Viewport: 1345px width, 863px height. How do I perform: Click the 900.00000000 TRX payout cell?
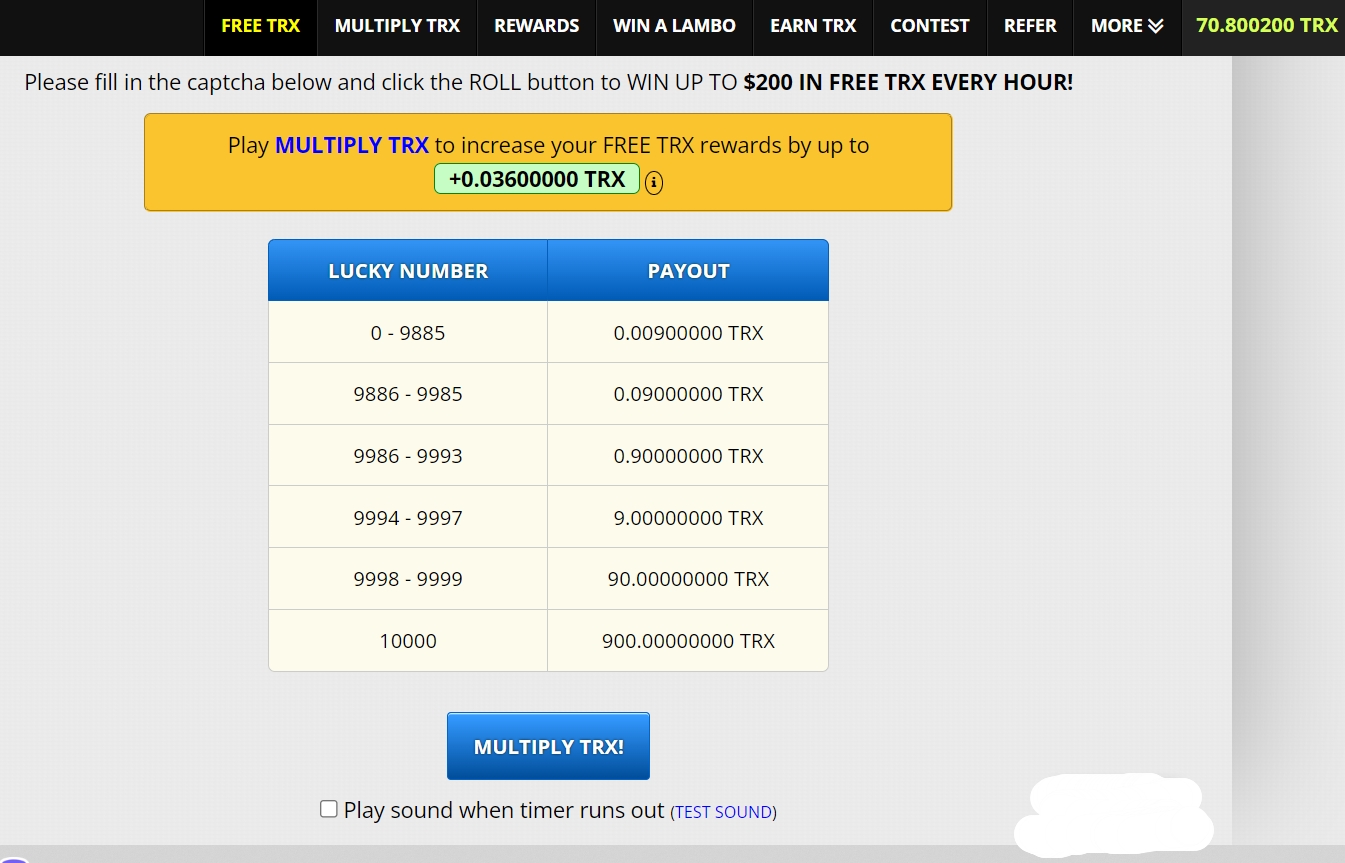pos(688,641)
